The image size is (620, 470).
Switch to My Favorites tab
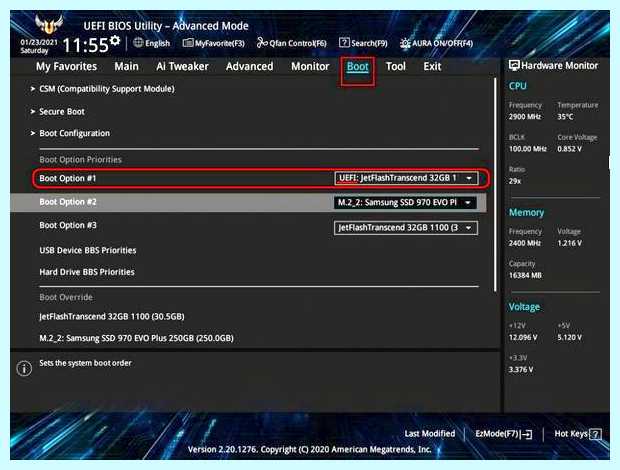click(66, 66)
